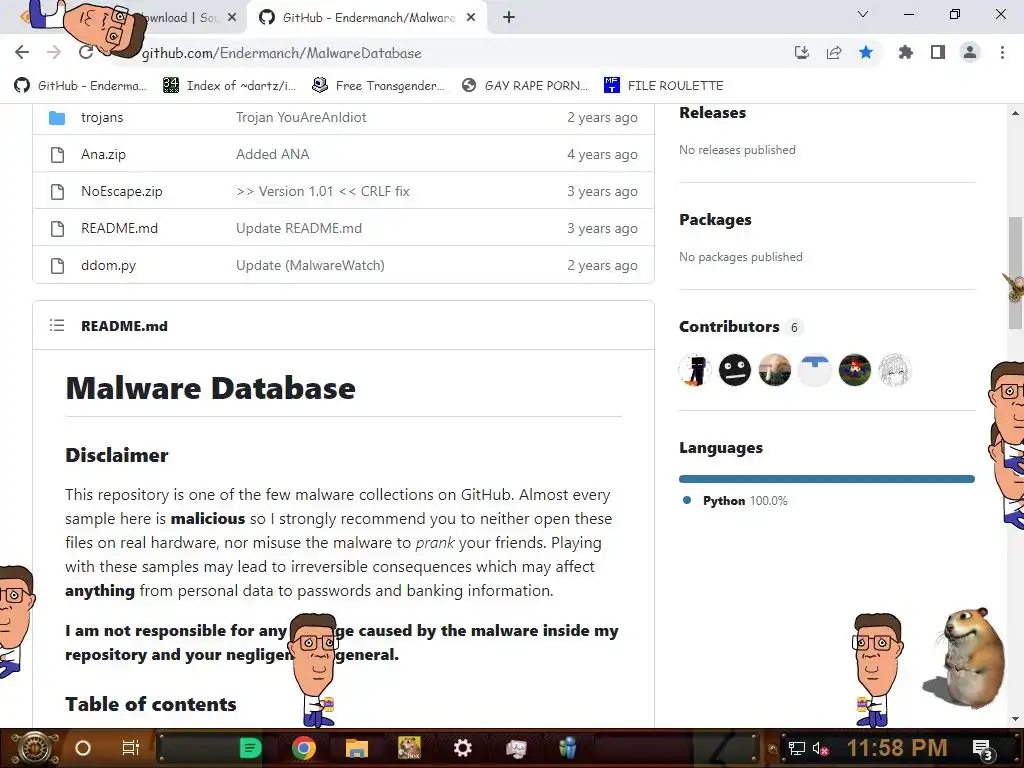Open the Chrome profile avatar
Viewport: 1024px width, 768px height.
(x=970, y=52)
